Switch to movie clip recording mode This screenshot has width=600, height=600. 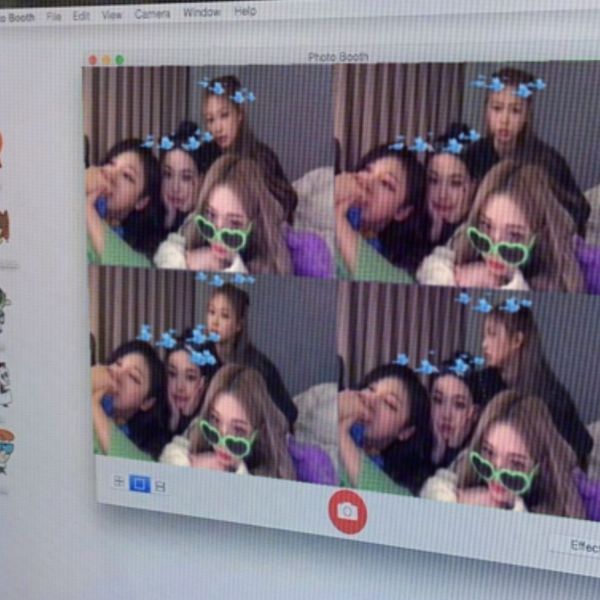(160, 486)
